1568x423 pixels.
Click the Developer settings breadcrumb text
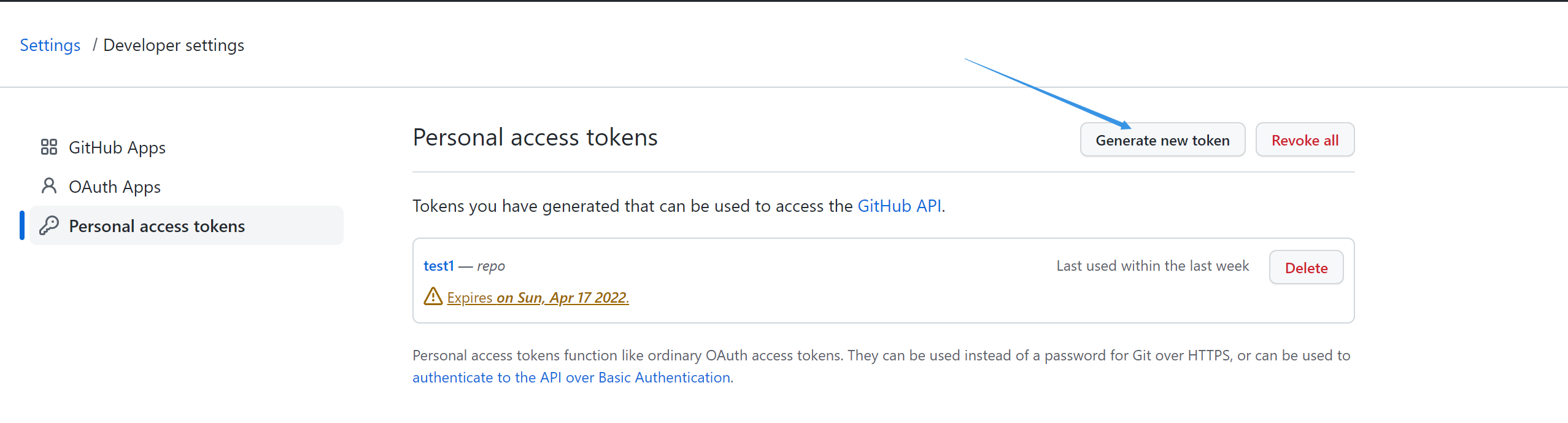(x=174, y=45)
